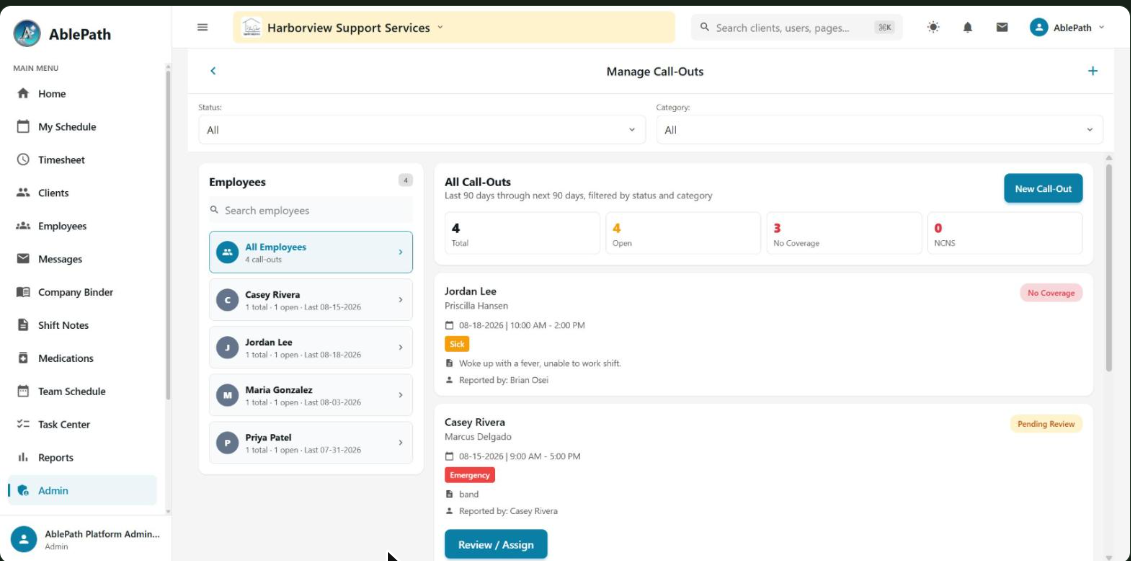Click the Search employees field
This screenshot has height=561, width=1131.
coord(311,211)
